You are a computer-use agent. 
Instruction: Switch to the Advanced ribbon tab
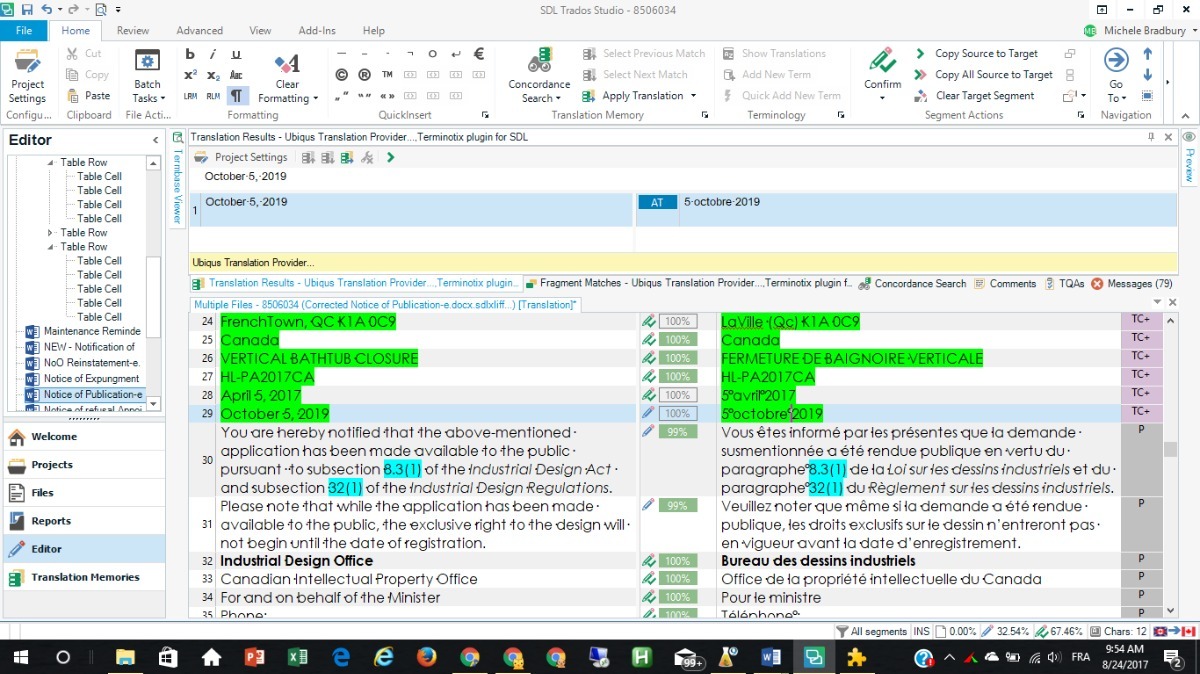tap(200, 31)
